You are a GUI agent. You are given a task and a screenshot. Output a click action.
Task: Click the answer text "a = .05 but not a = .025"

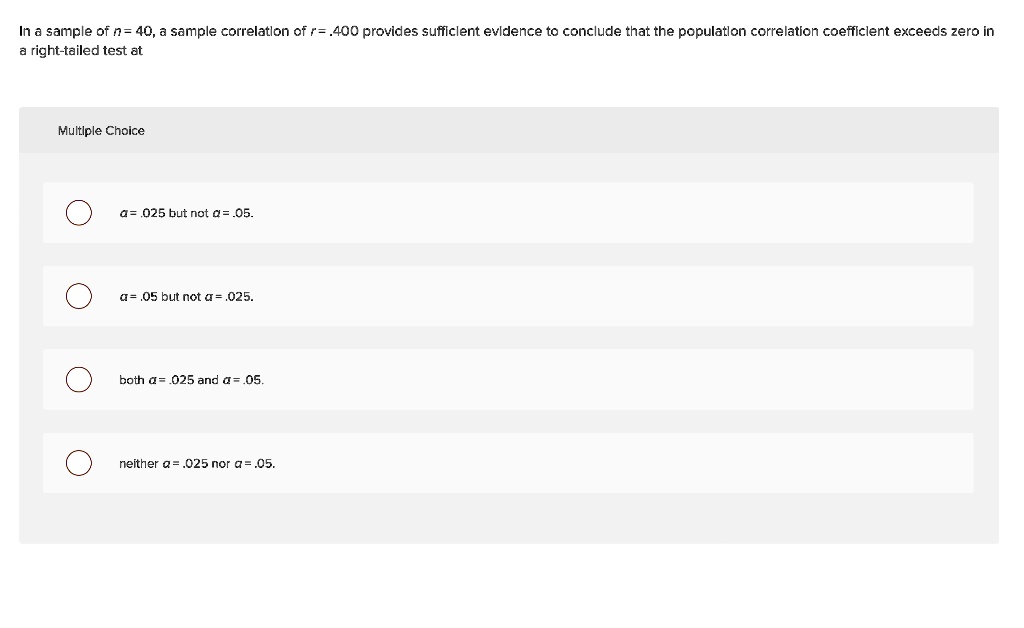coord(185,296)
